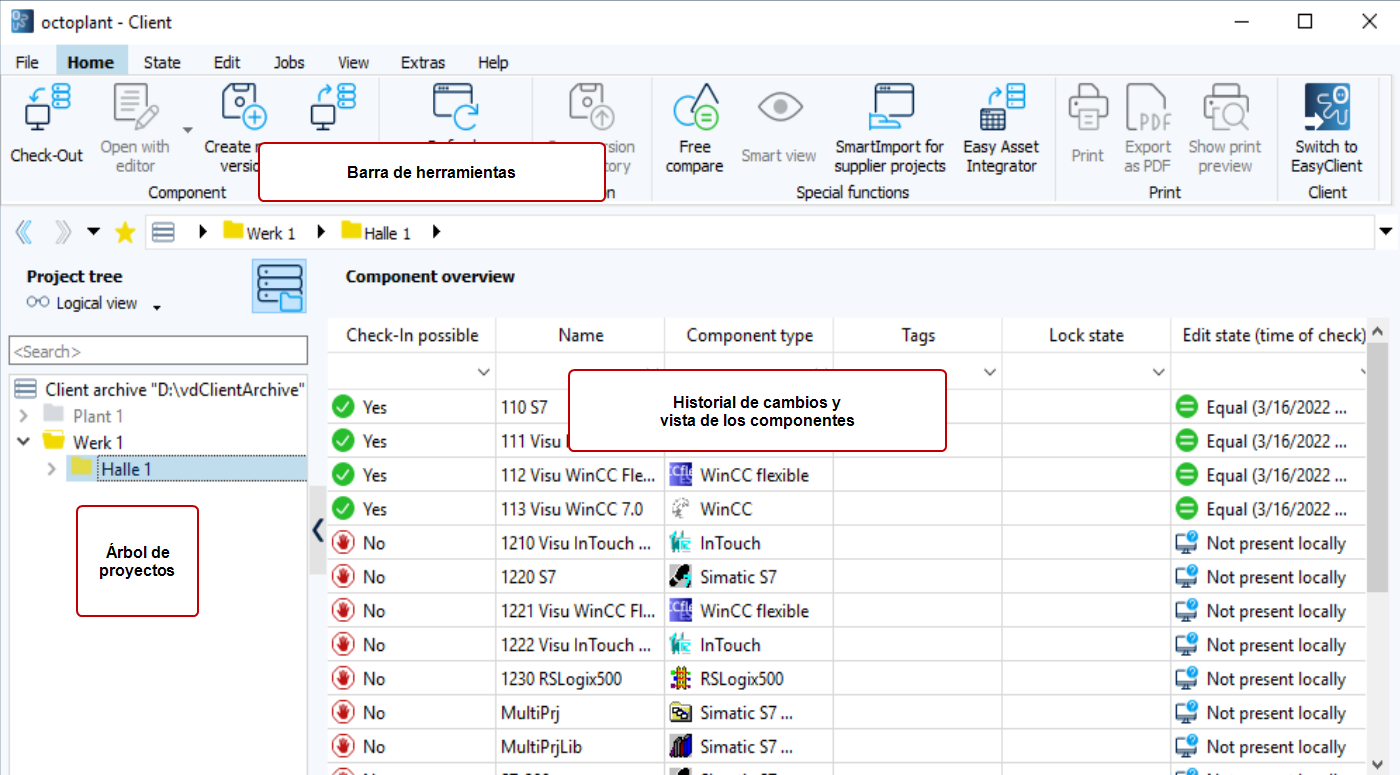Click the red No icon in row 1220 S7

coord(344,577)
